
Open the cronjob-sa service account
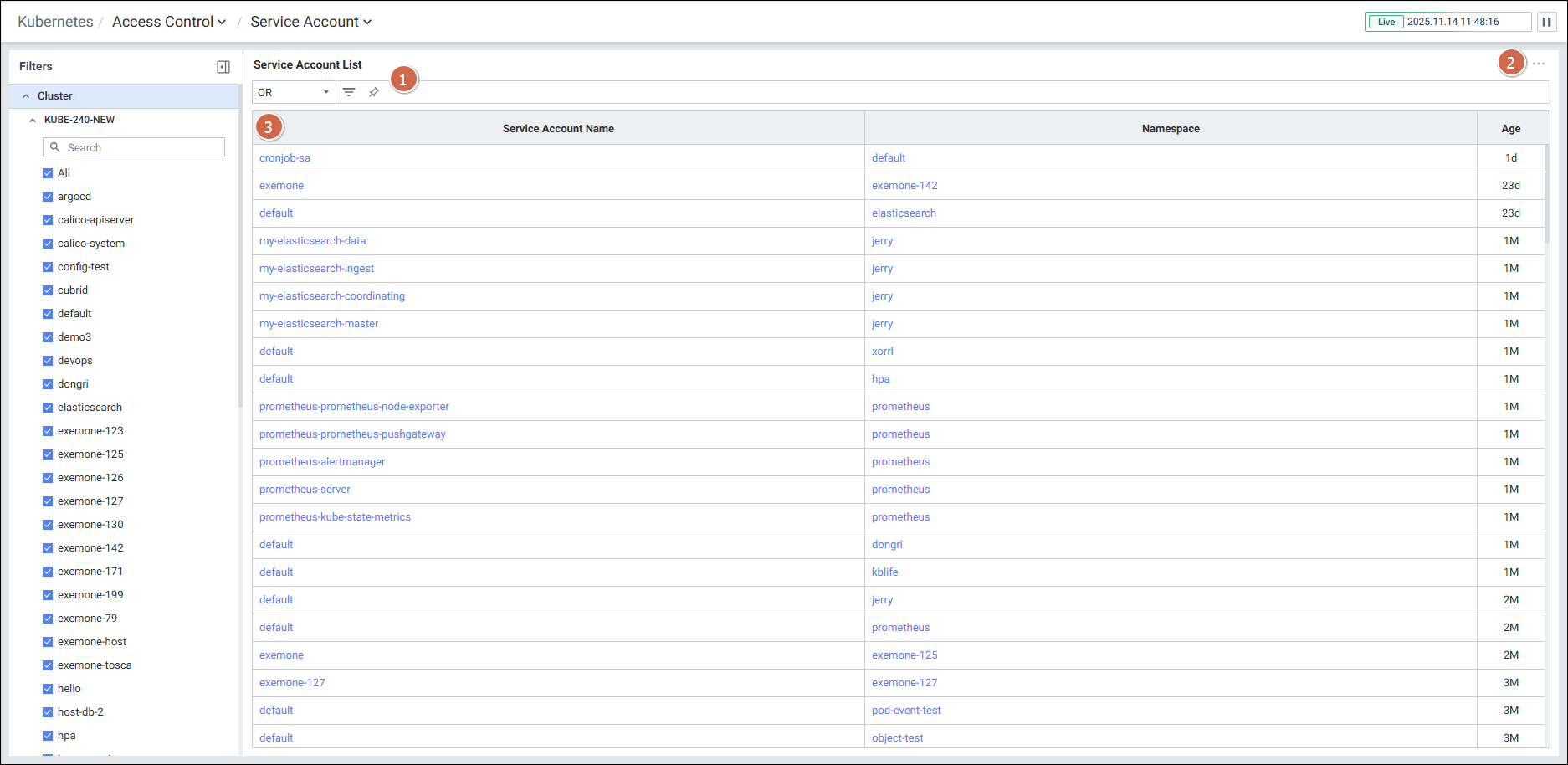pos(284,158)
